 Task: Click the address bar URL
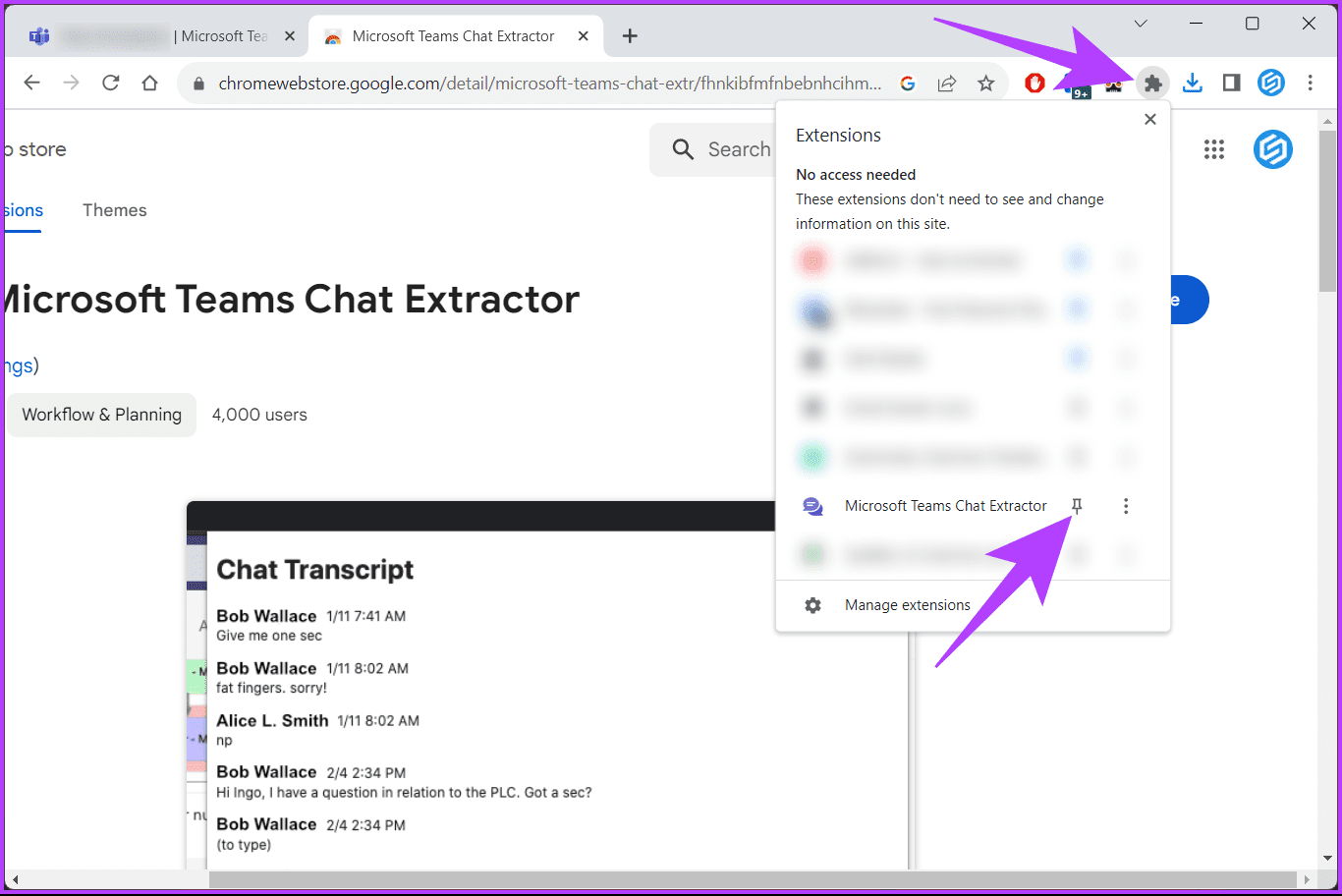tap(550, 84)
